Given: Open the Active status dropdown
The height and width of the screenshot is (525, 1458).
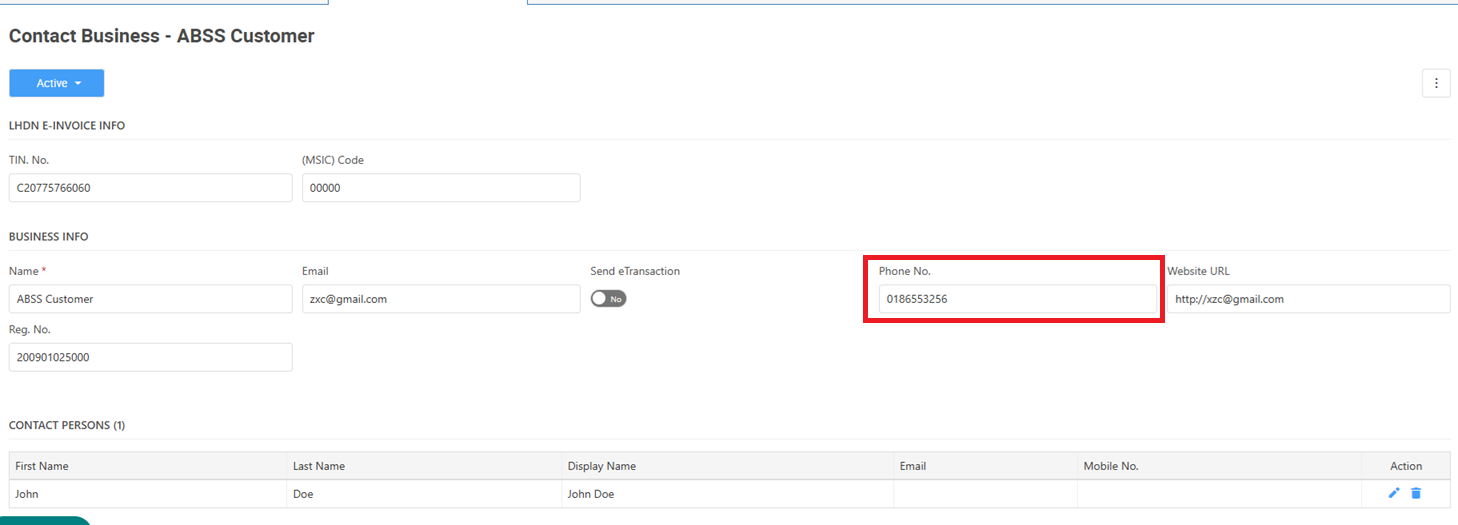Looking at the screenshot, I should (57, 83).
